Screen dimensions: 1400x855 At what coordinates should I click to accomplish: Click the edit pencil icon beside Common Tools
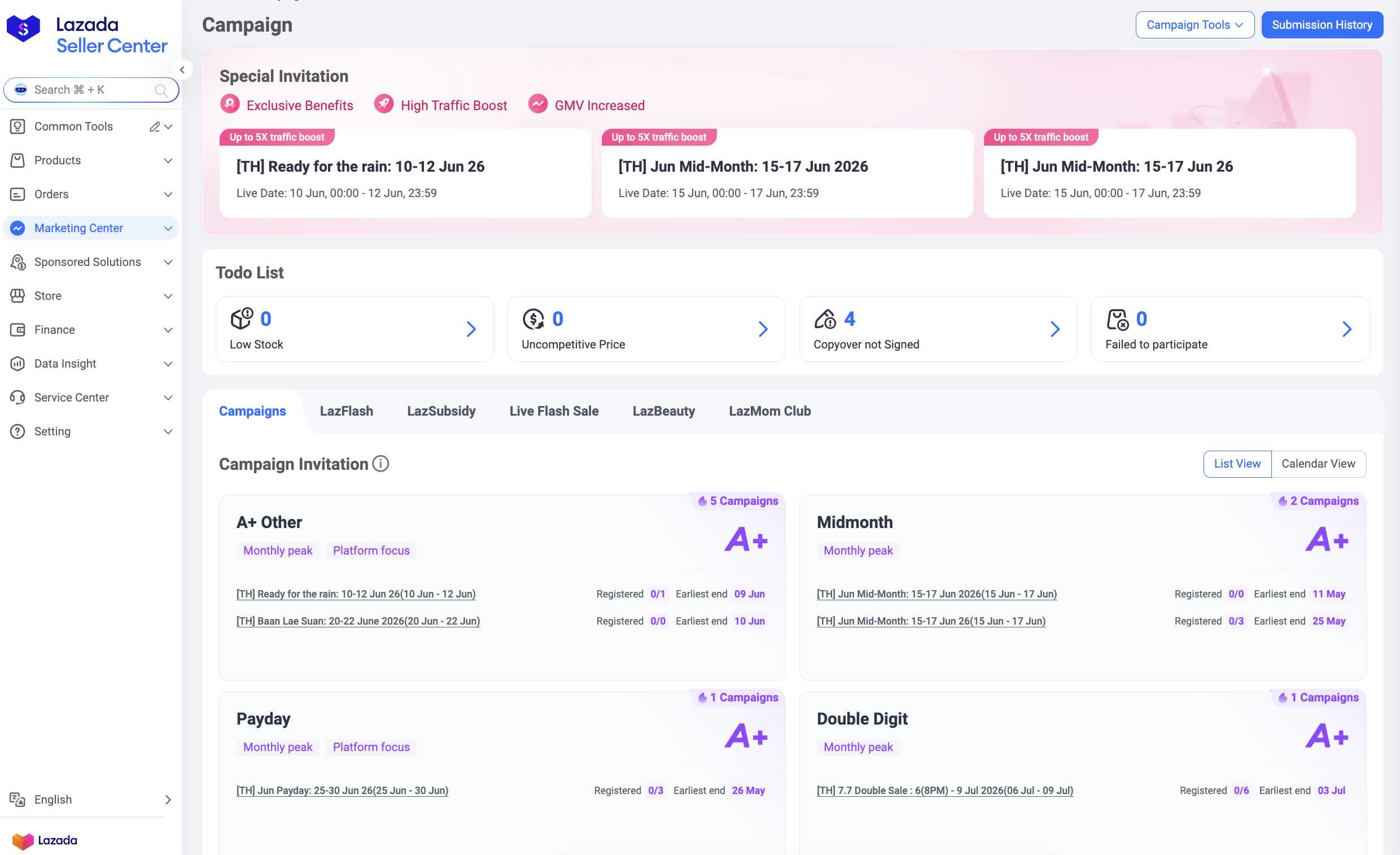click(154, 126)
